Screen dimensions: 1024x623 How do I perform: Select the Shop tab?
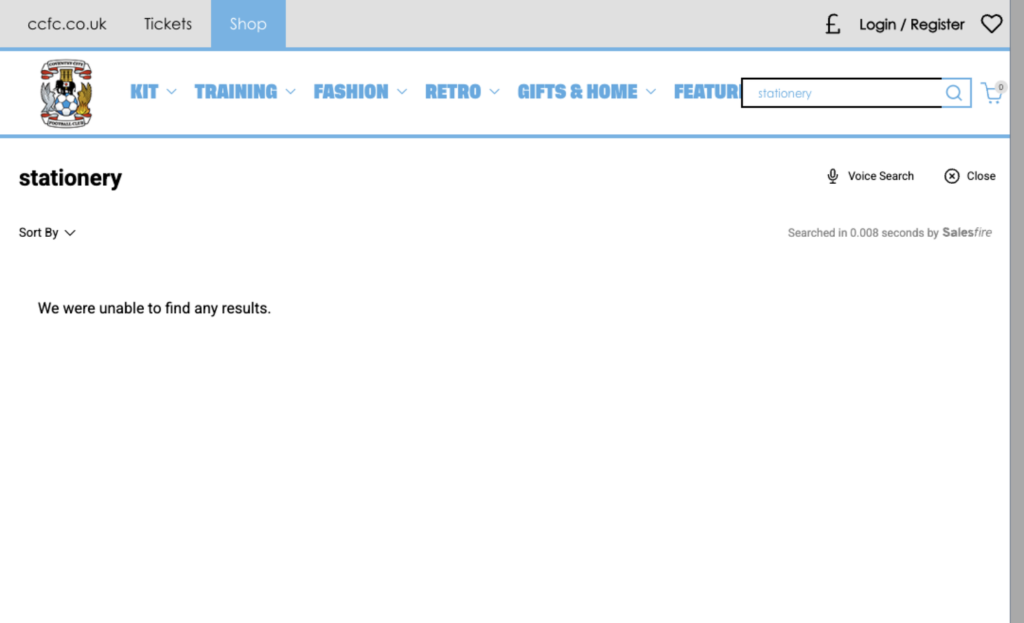point(248,24)
